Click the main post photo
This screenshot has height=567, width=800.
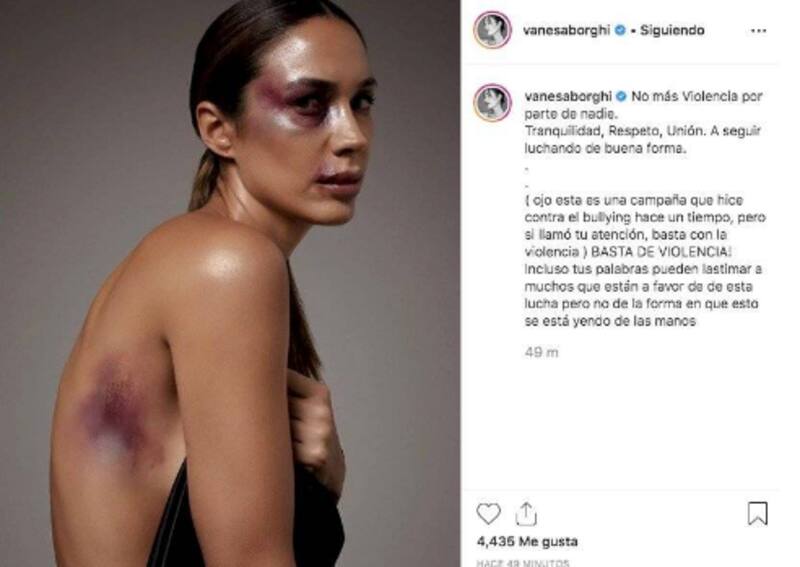[x=230, y=283]
